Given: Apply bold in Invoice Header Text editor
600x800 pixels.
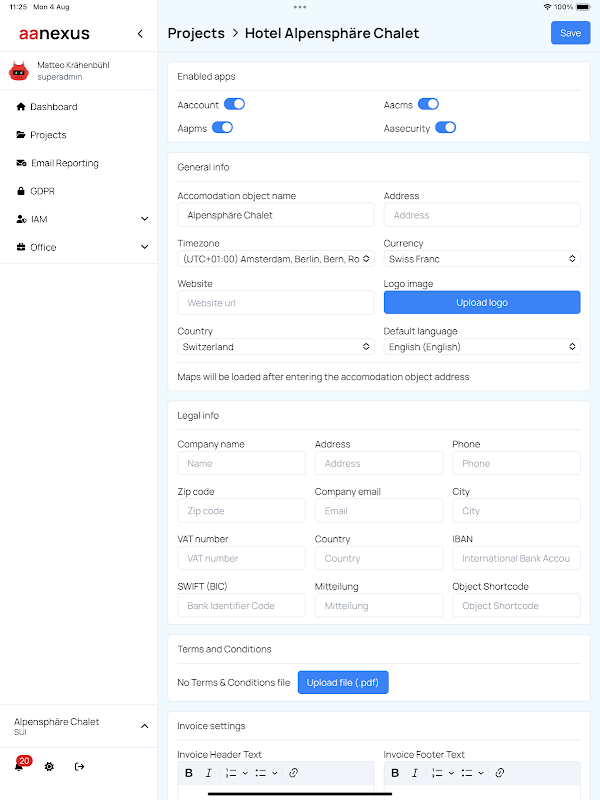Looking at the screenshot, I should [189, 773].
